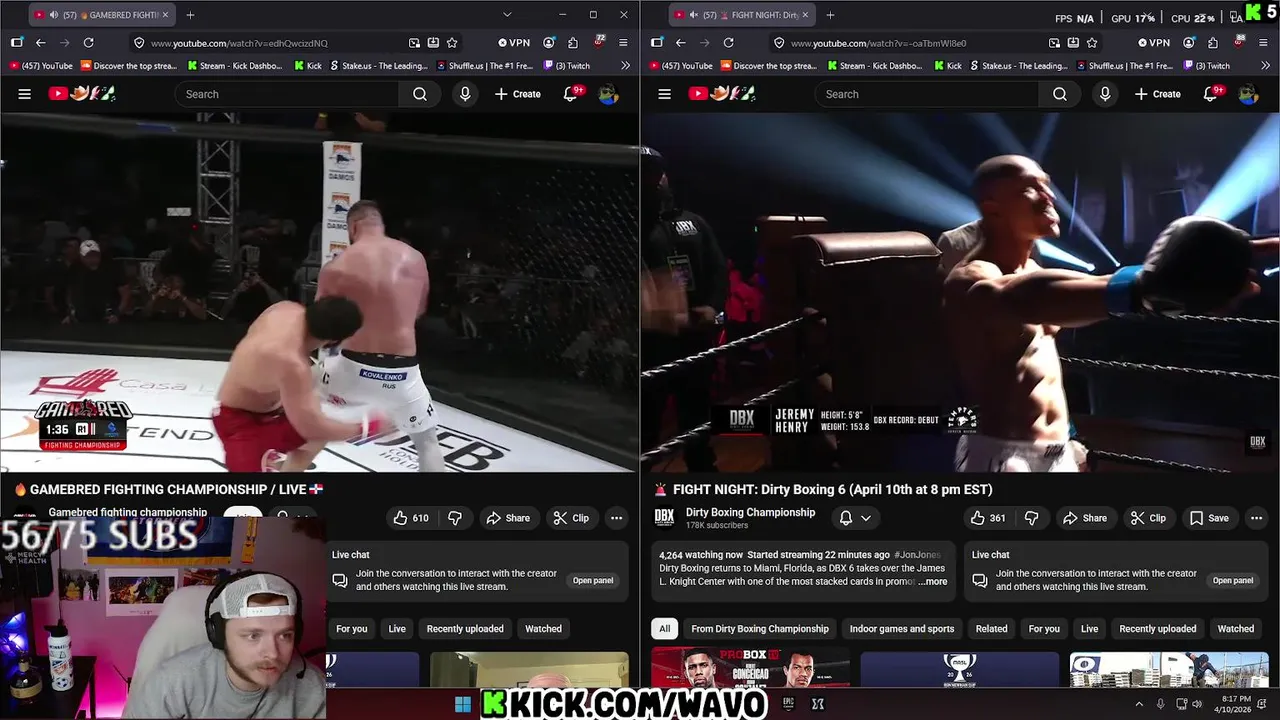
Task: Click address bar in right window
Action: click(908, 43)
